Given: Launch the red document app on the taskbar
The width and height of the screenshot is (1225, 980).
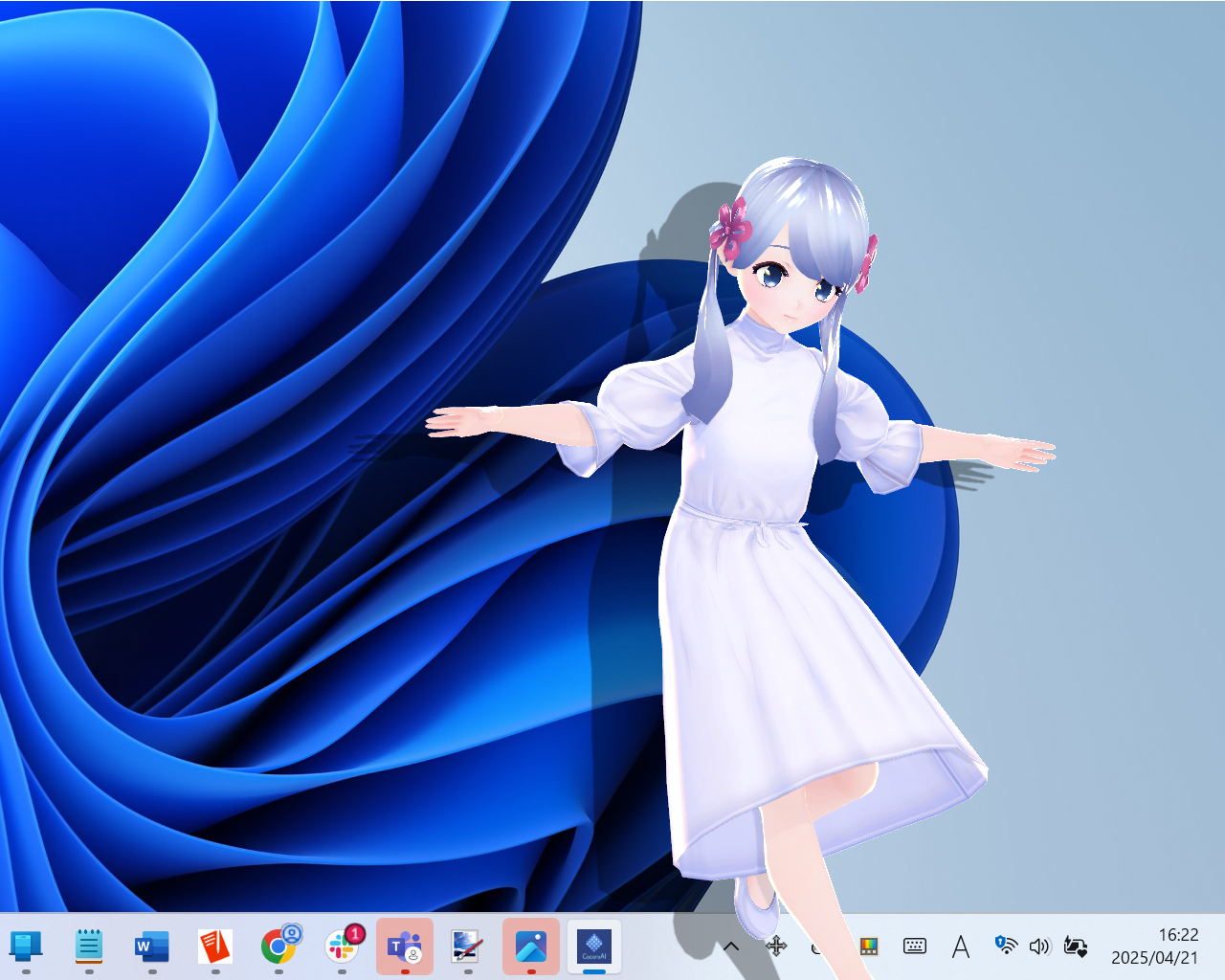Looking at the screenshot, I should 214,947.
